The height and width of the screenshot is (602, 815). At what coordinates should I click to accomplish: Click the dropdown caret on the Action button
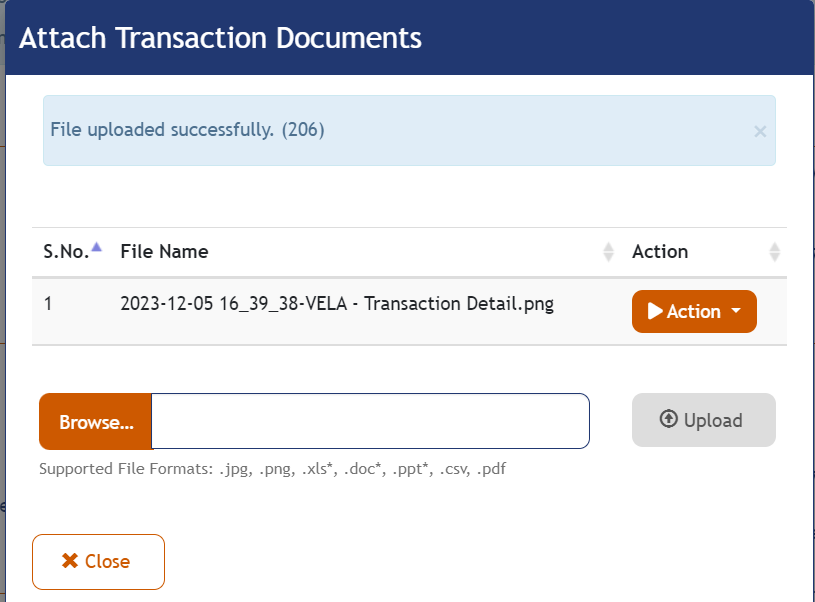tap(735, 311)
